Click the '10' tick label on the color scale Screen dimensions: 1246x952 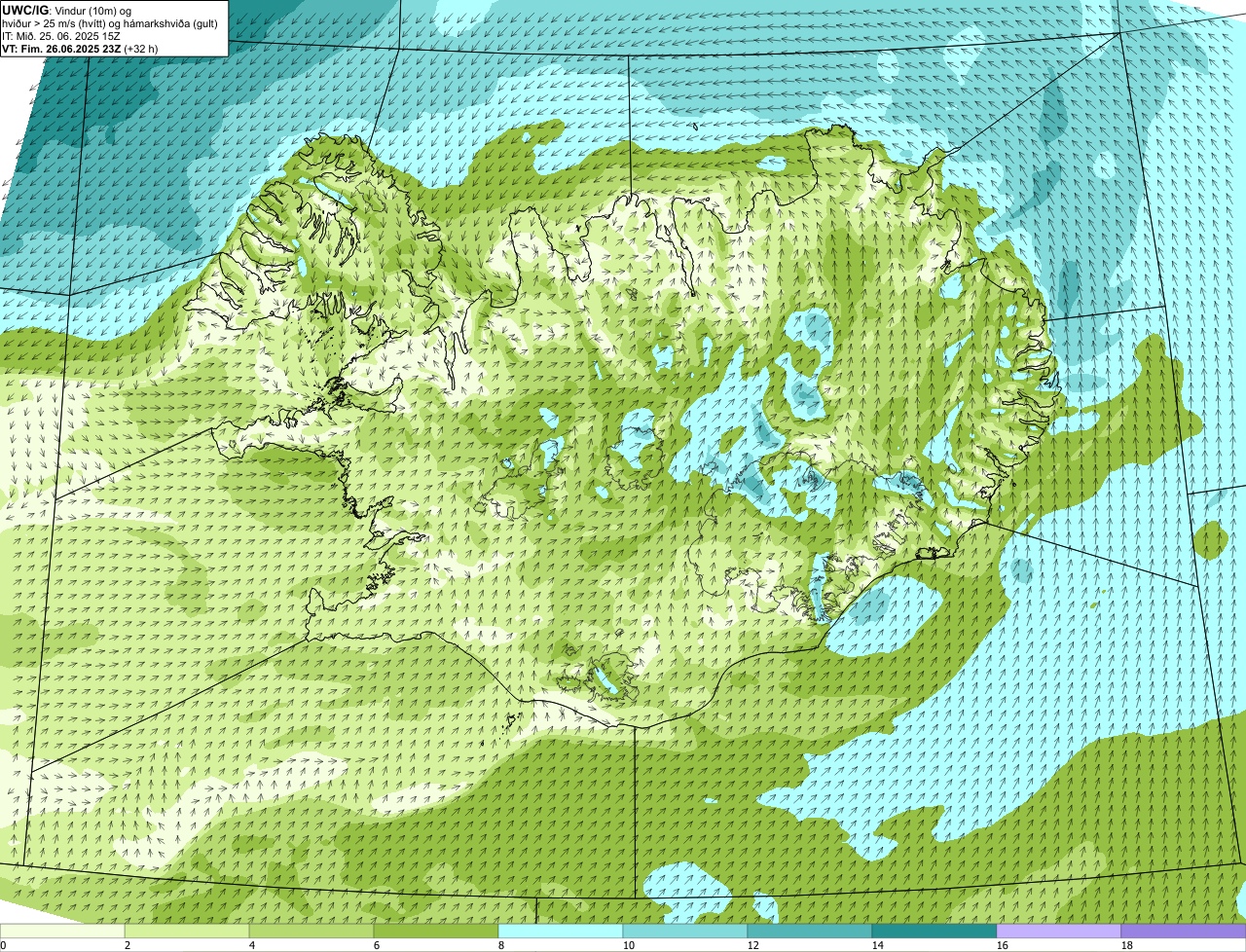[x=629, y=945]
